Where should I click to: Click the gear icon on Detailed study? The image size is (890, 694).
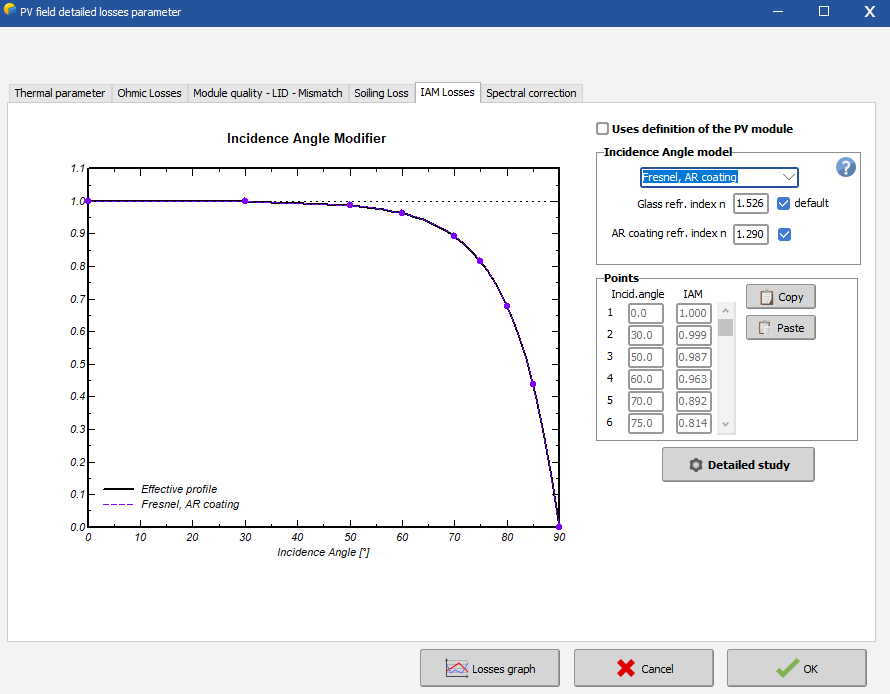click(695, 465)
